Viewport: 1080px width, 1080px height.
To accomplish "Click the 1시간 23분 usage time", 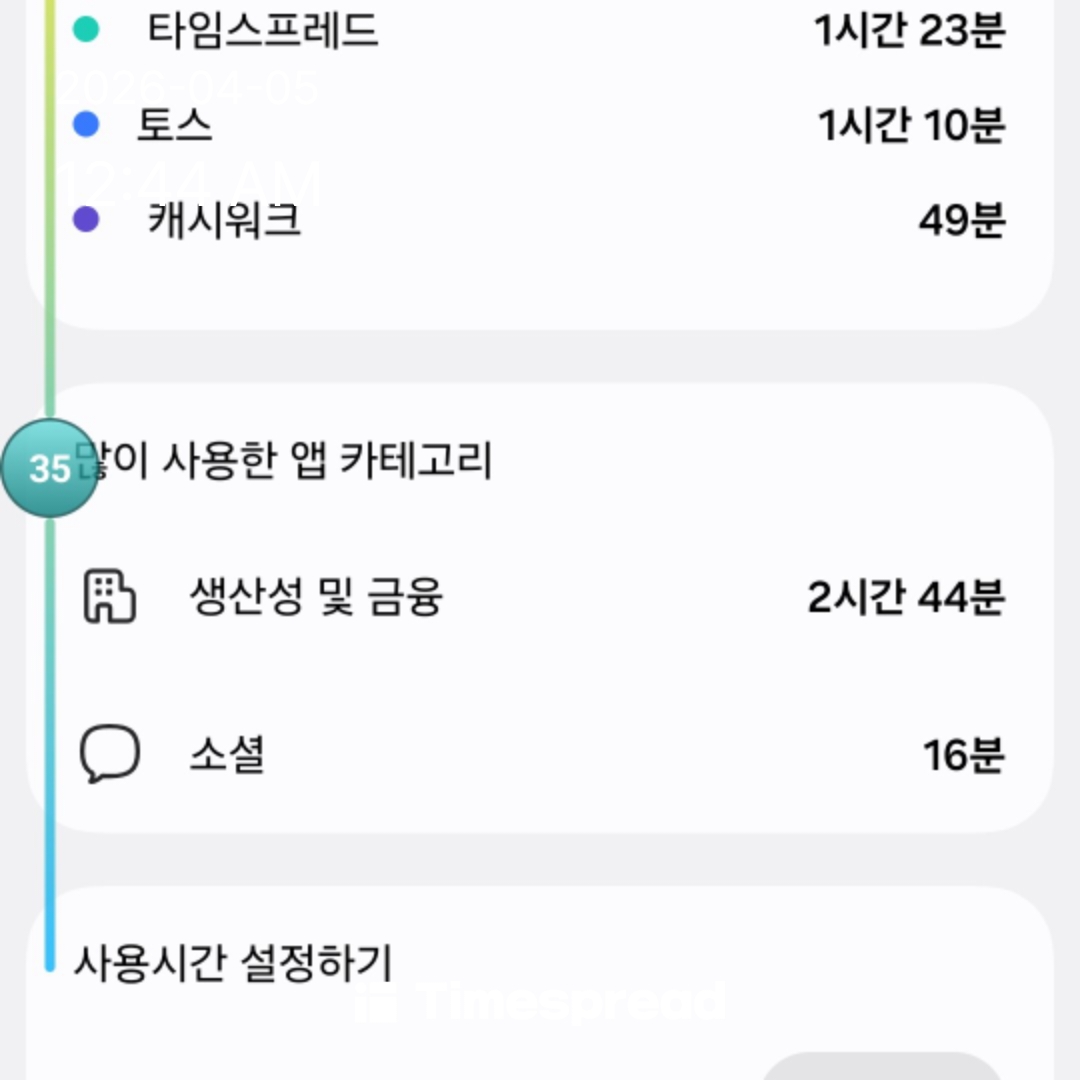I will (x=908, y=30).
